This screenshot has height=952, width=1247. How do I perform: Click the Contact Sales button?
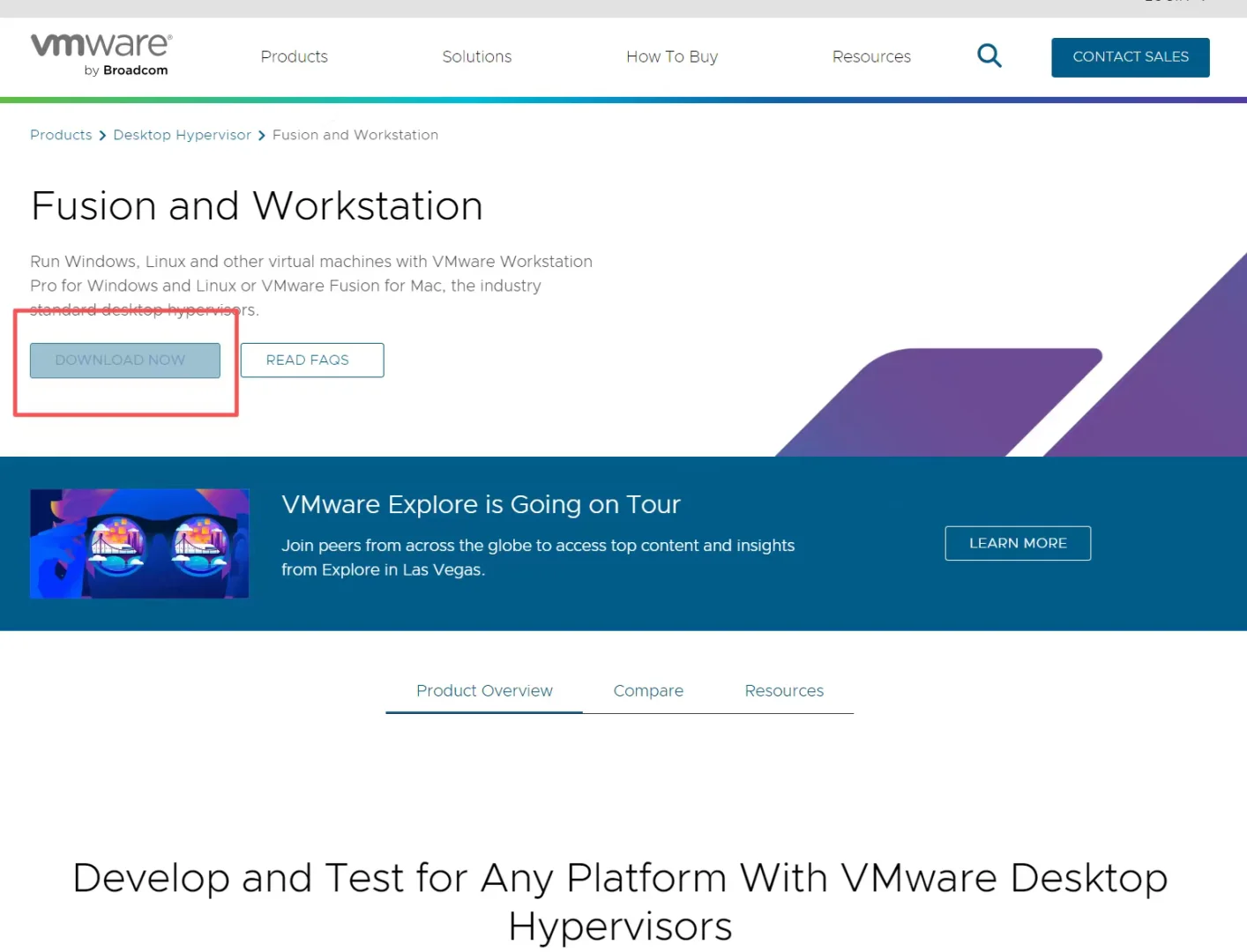pyautogui.click(x=1130, y=56)
